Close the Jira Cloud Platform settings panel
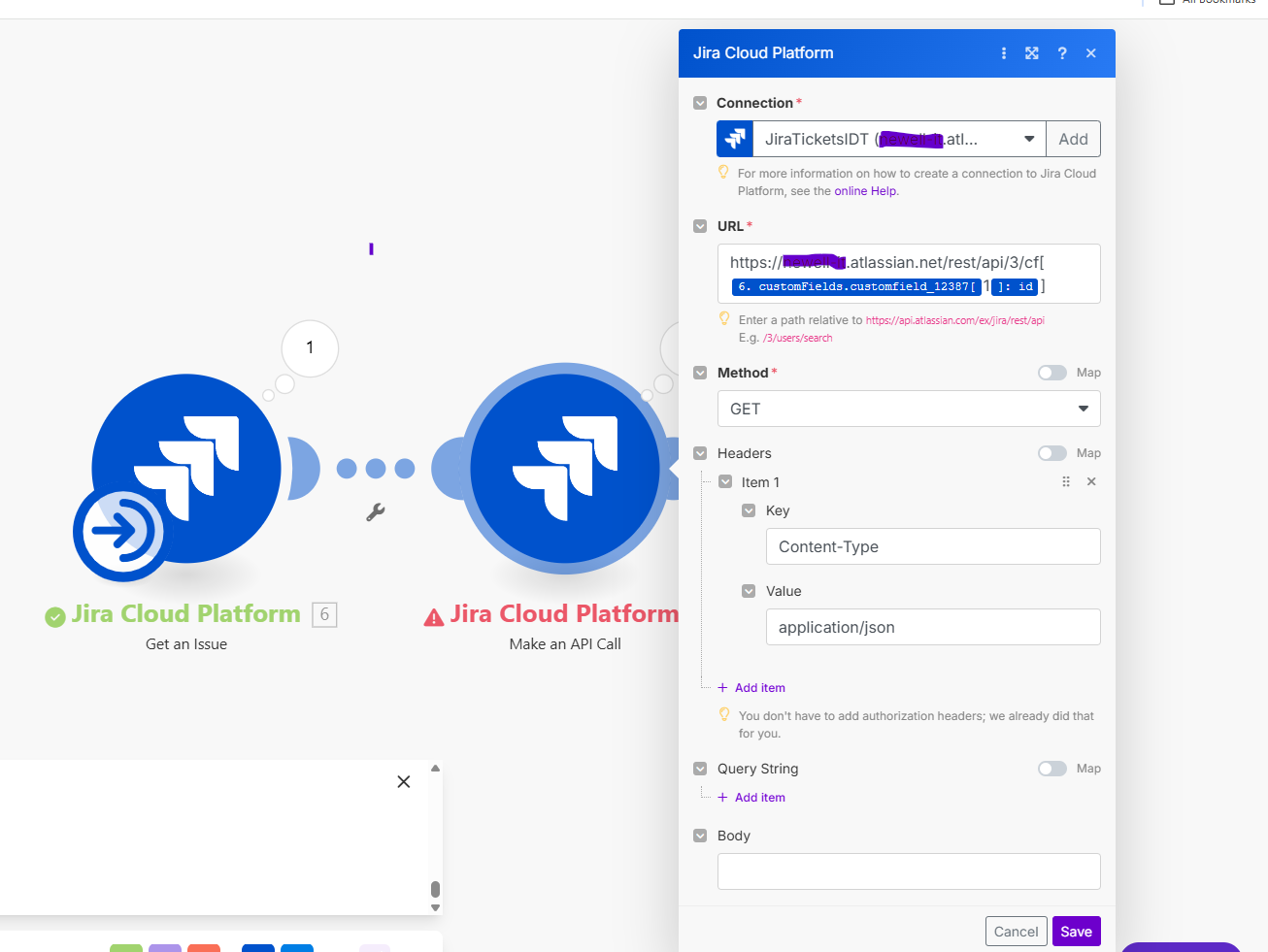Screen dimensions: 1268x952 coord(1091,53)
